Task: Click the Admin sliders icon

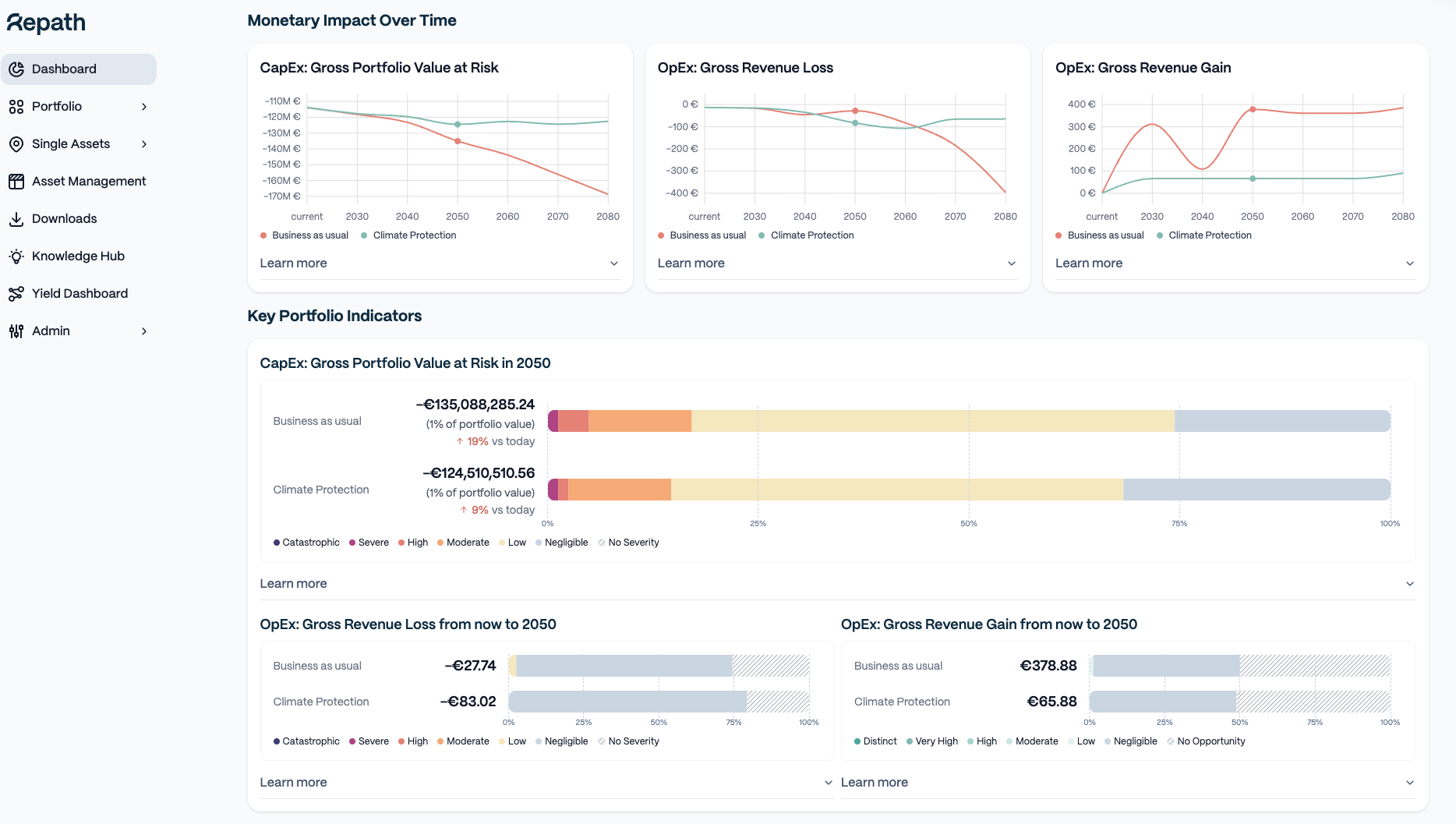Action: point(16,331)
